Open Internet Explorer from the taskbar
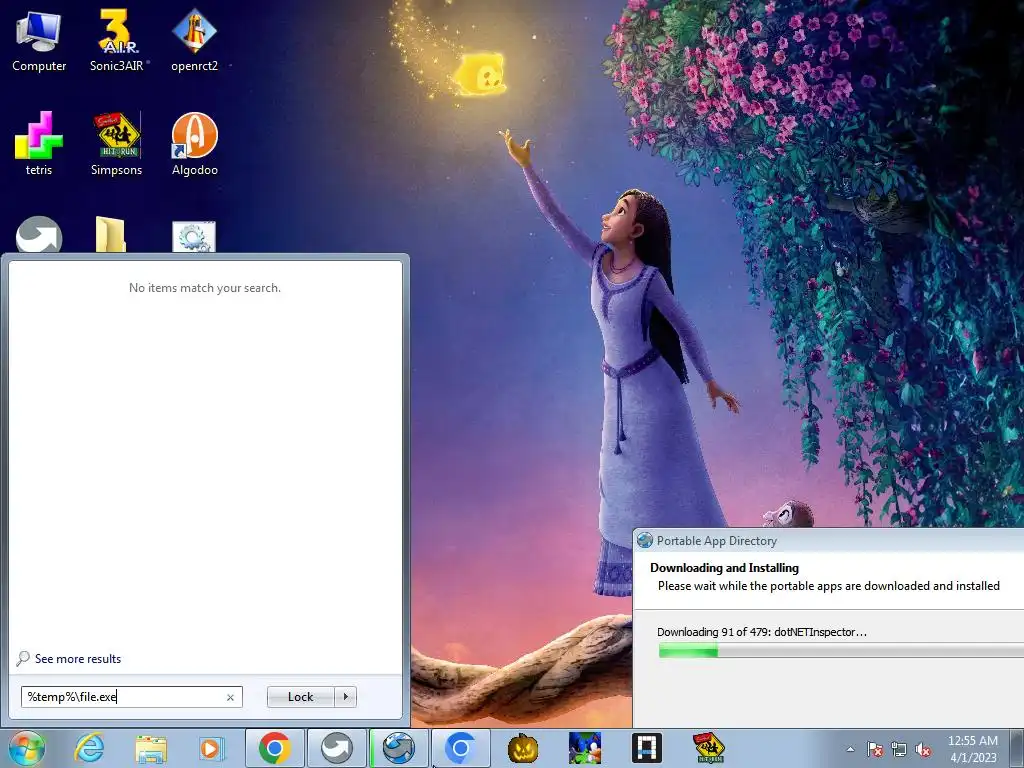The height and width of the screenshot is (768, 1024). (89, 748)
